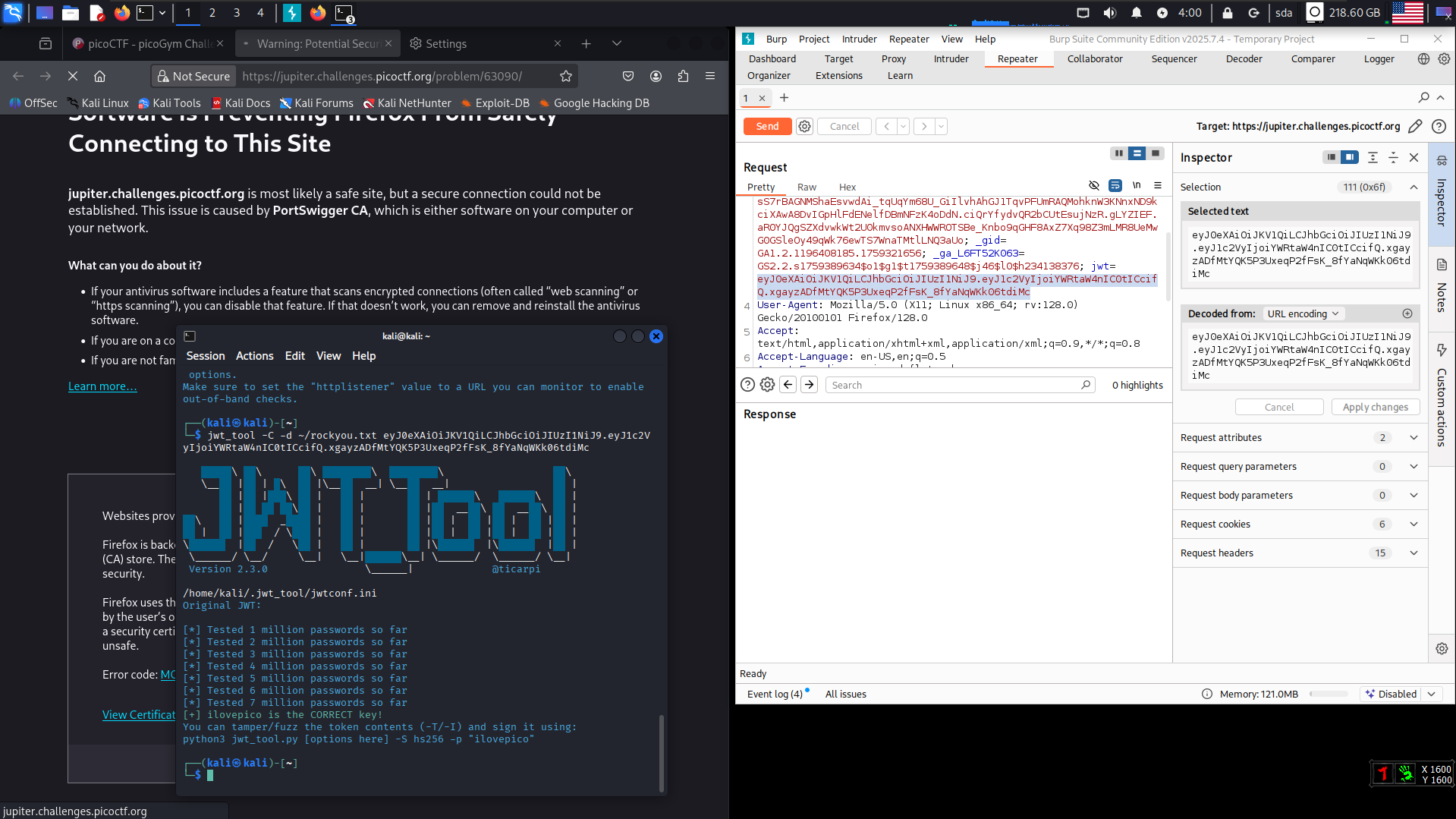The height and width of the screenshot is (819, 1456).
Task: Toggle hide non-printable characters eye icon
Action: 1093,185
